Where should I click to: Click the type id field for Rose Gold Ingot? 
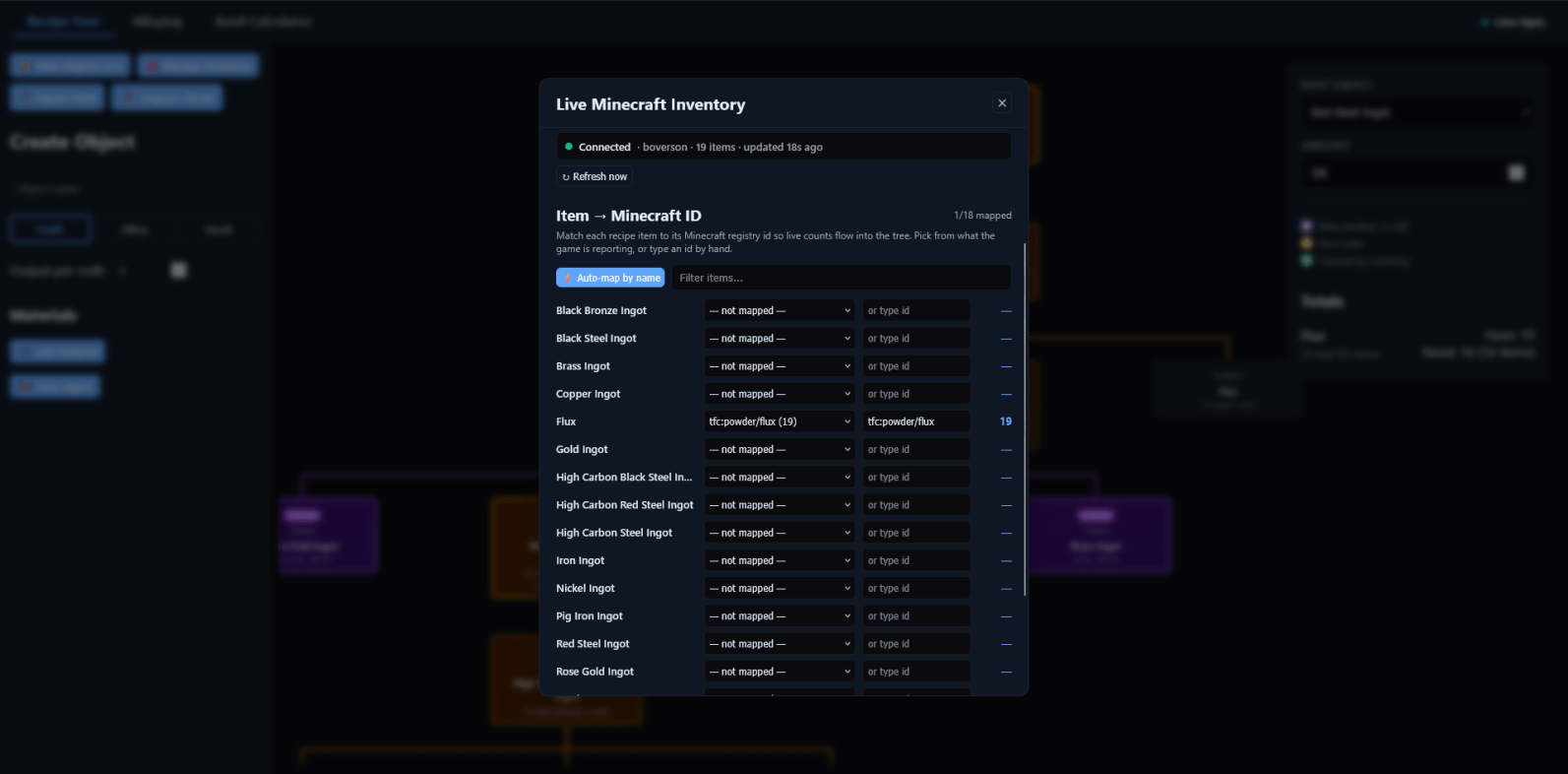pyautogui.click(x=916, y=672)
